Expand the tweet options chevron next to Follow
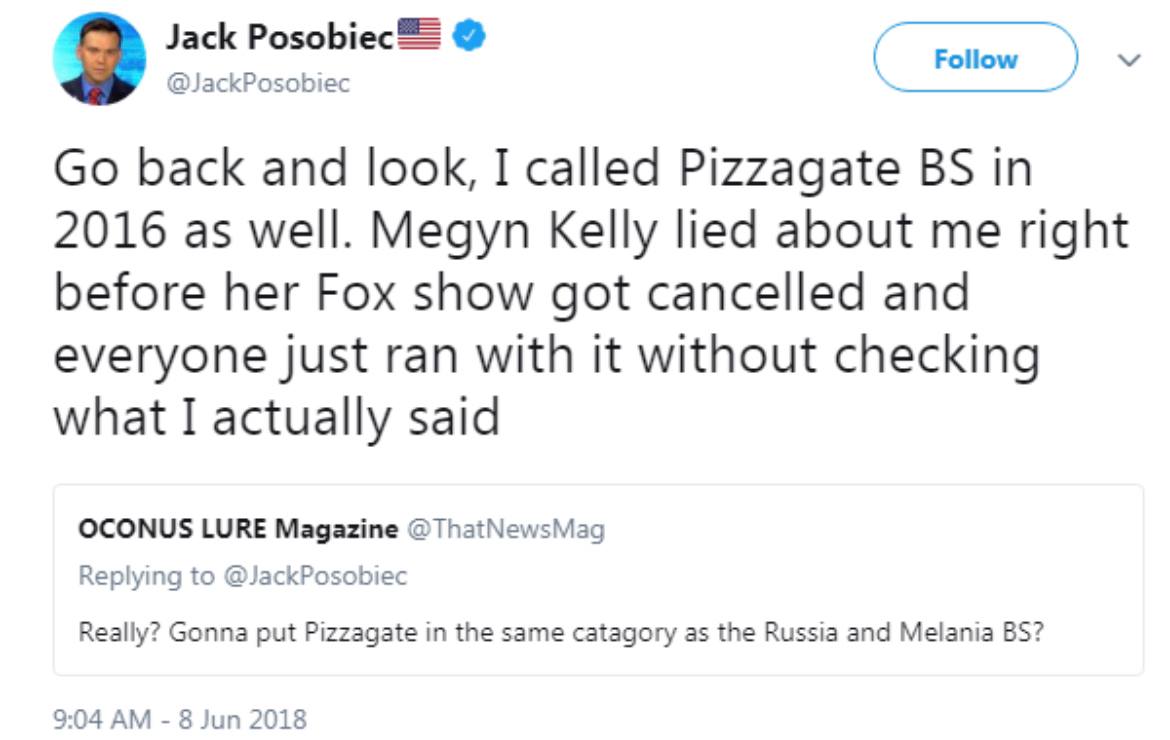The width and height of the screenshot is (1170, 740). 1129,60
